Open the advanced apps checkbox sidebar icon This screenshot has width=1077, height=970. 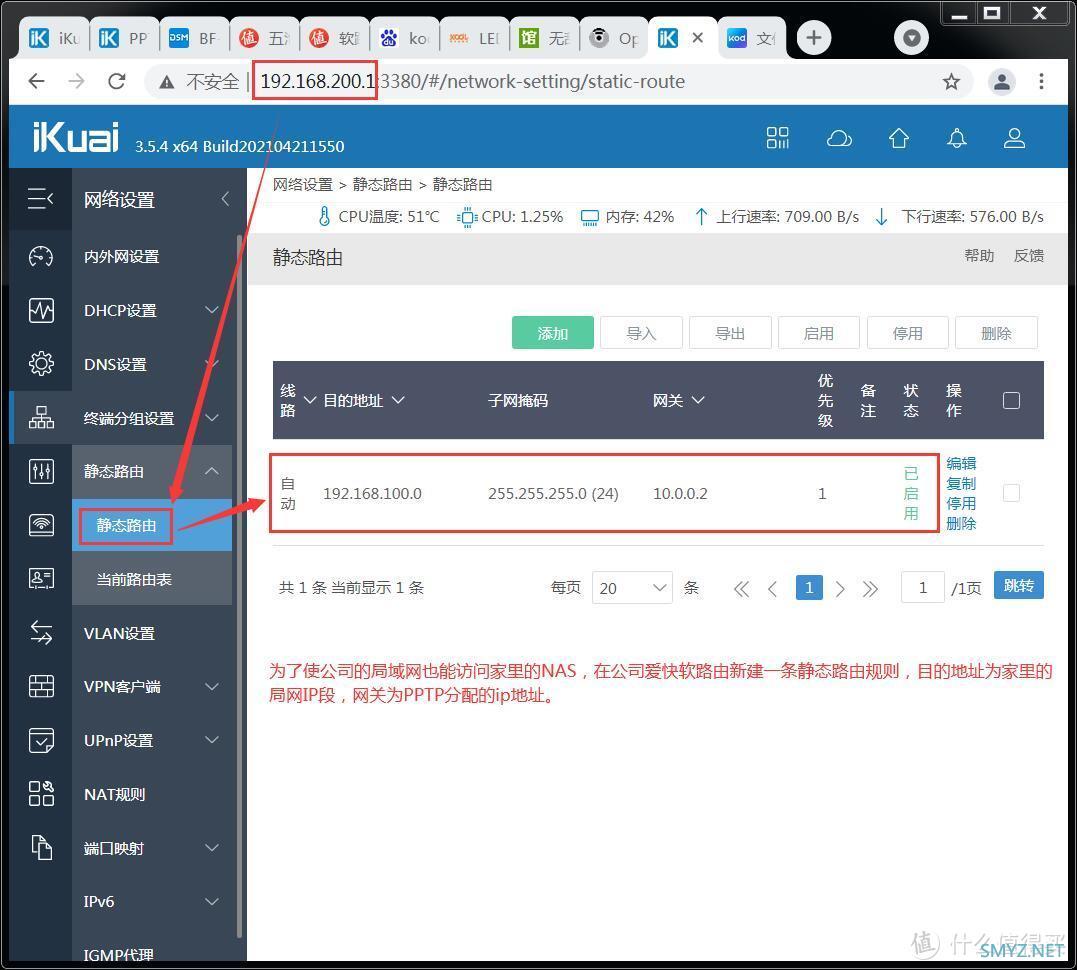click(41, 740)
